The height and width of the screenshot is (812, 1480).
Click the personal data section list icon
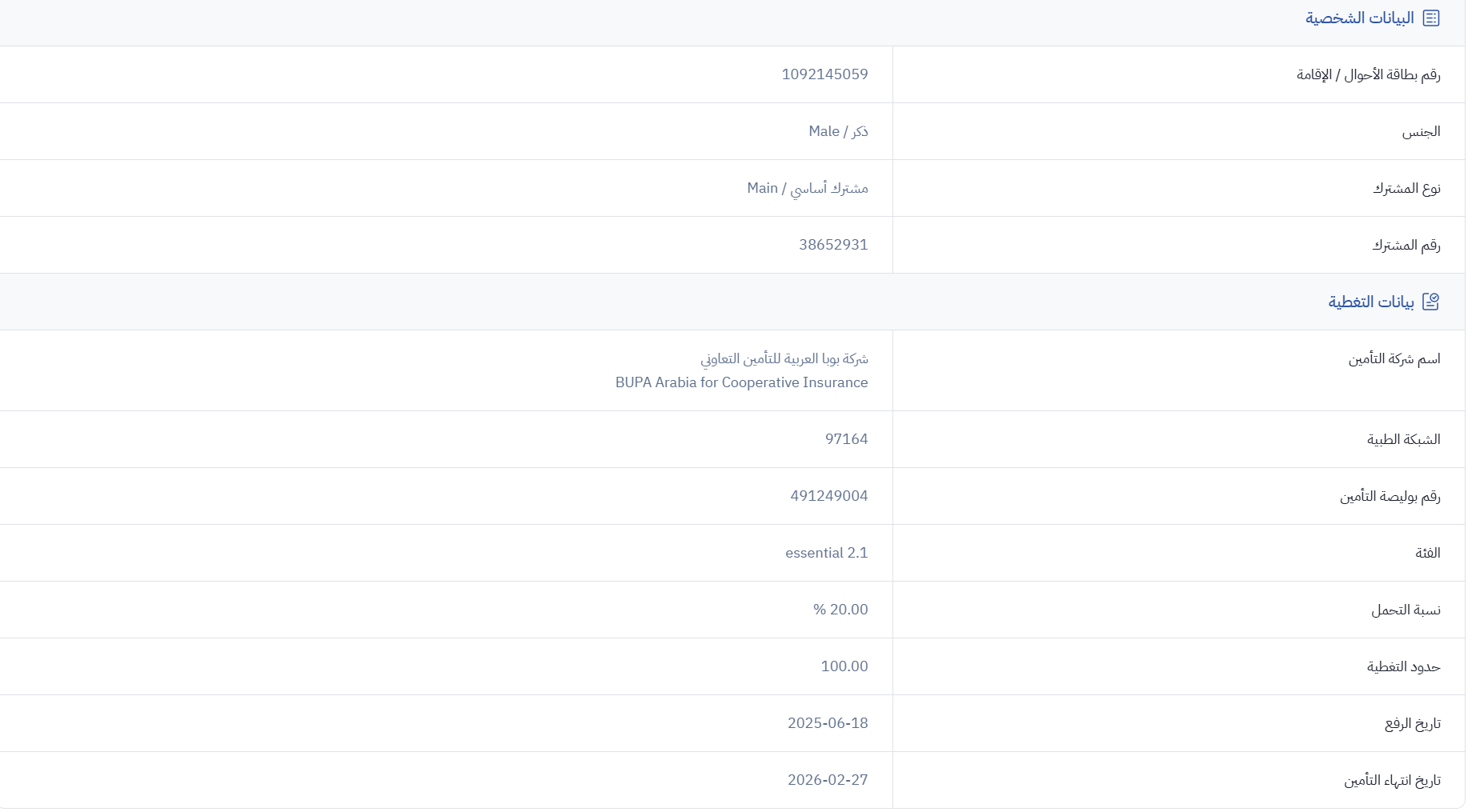click(1431, 18)
